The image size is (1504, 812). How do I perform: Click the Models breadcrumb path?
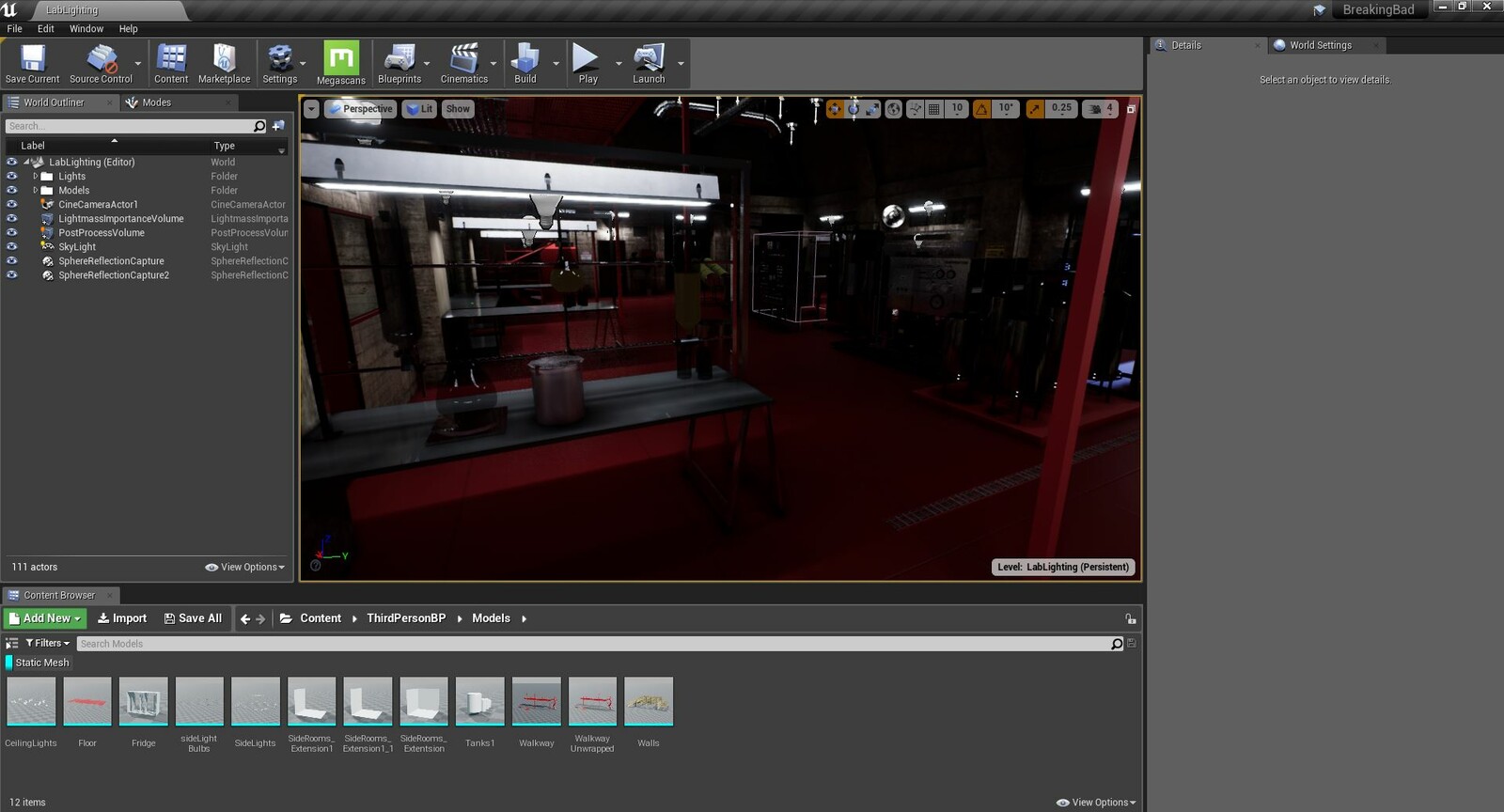(491, 618)
